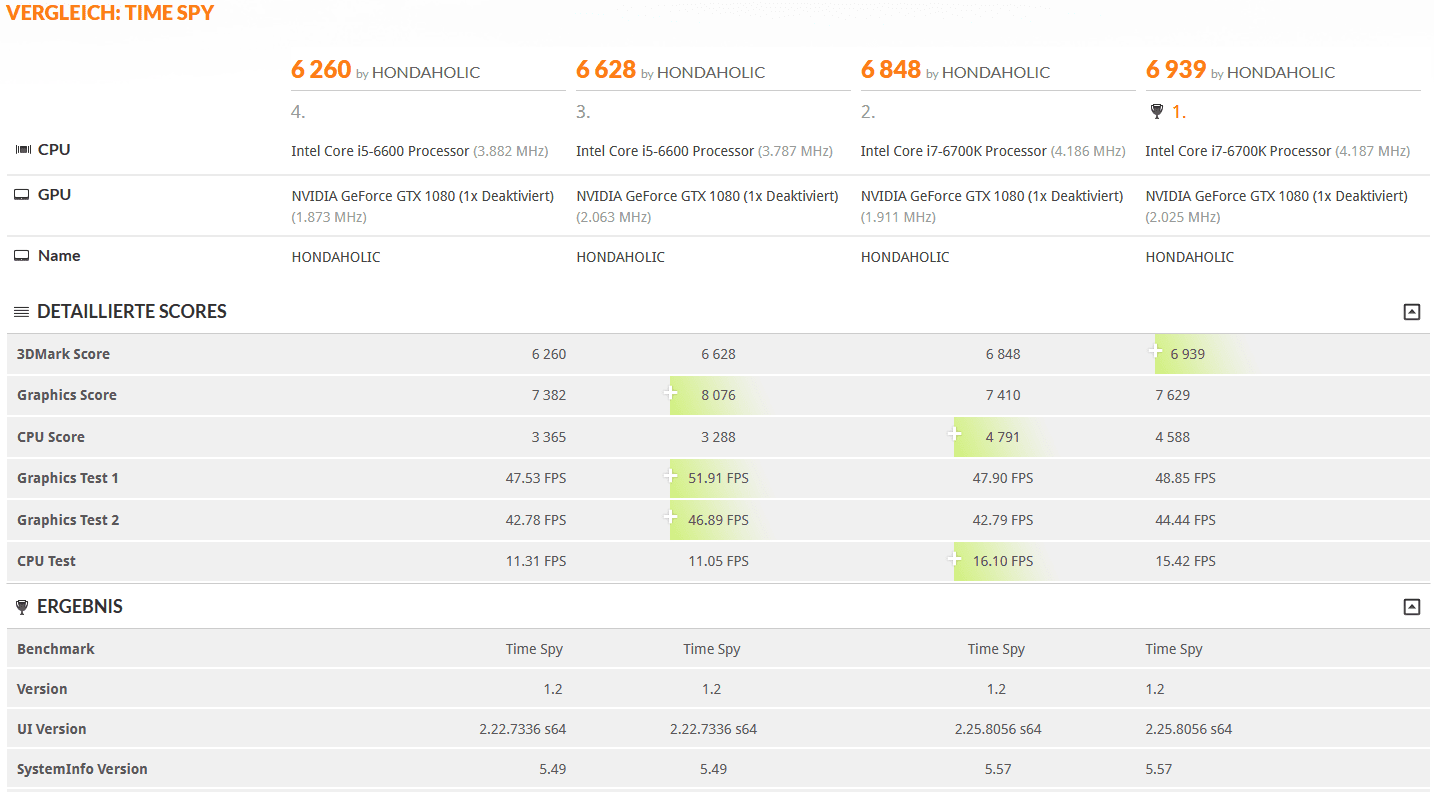Click the 7 629 graphics score value

click(x=1173, y=395)
